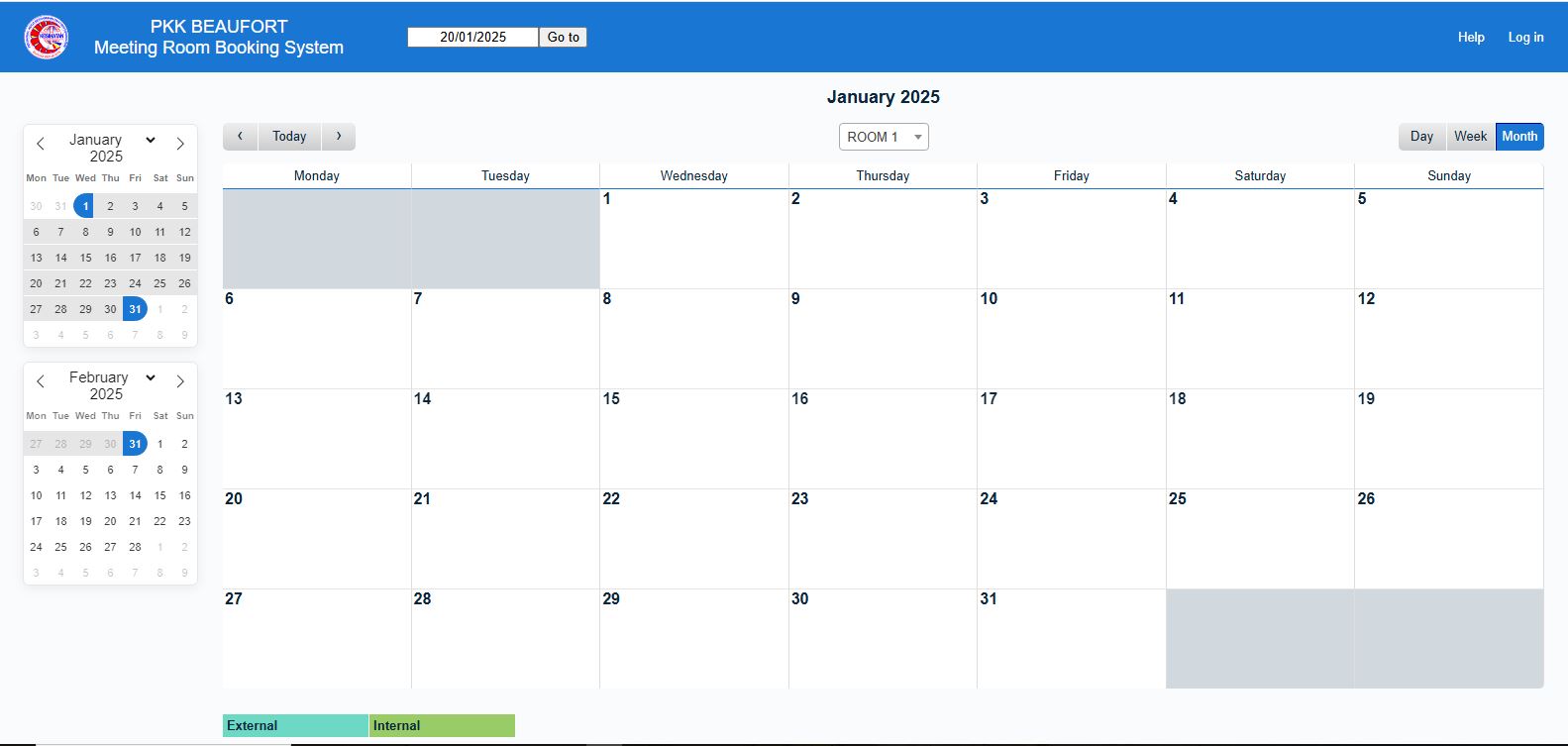This screenshot has width=1568, height=746.
Task: Previous month arrow in January mini calendar
Action: tap(41, 144)
